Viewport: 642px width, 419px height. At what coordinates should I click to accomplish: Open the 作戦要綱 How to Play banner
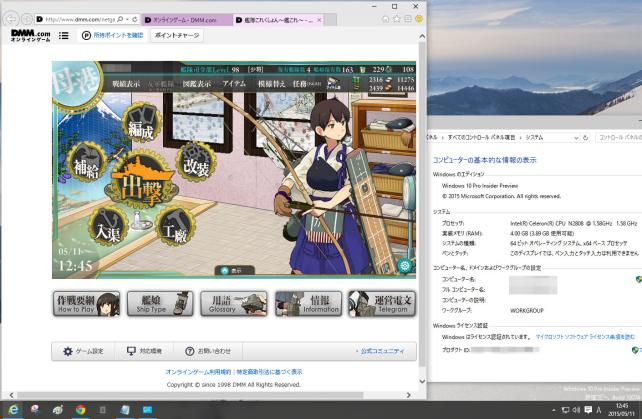86,304
